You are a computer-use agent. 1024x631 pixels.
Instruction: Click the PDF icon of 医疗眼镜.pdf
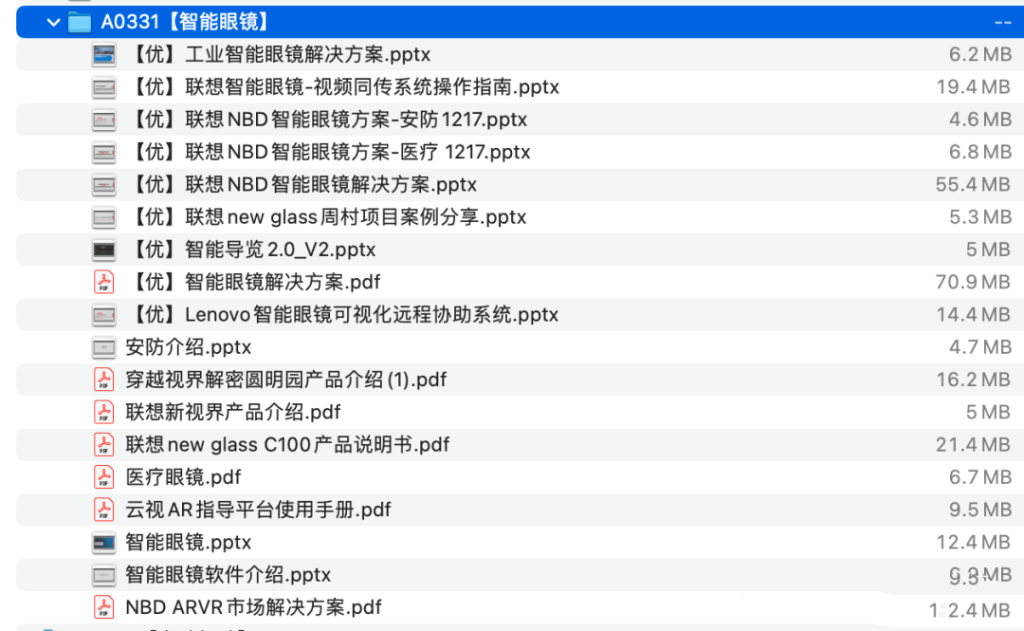(103, 477)
